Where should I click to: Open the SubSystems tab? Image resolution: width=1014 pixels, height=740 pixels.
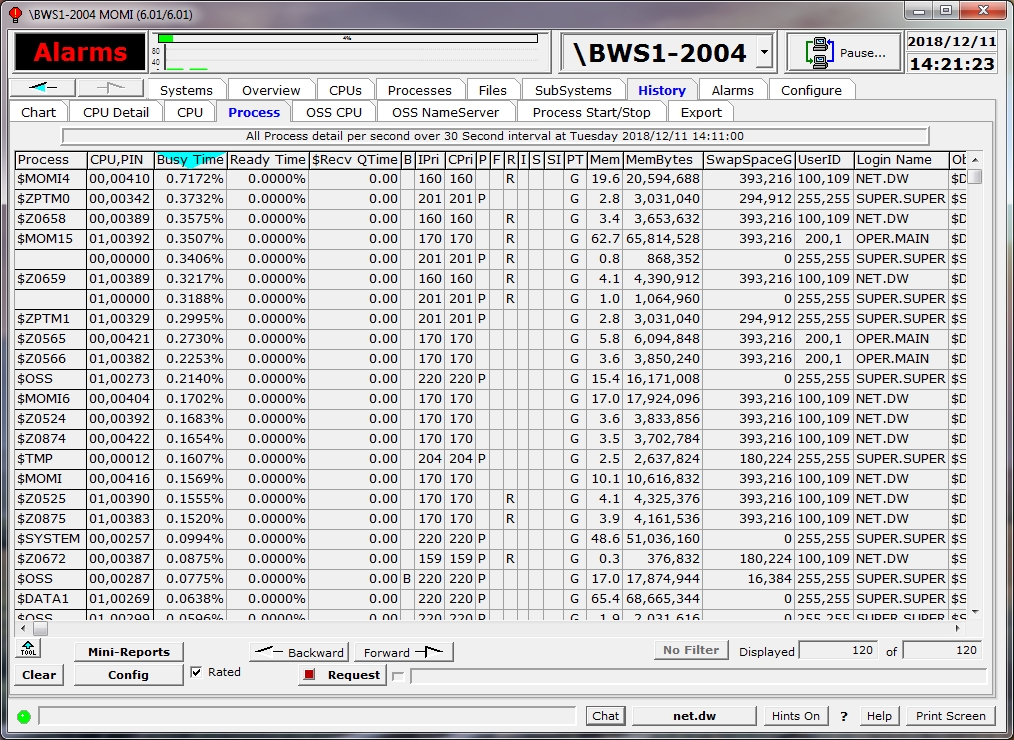573,90
